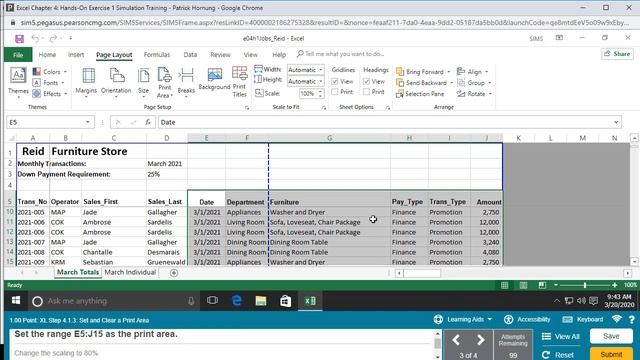The width and height of the screenshot is (640, 360).
Task: Click the Undo arrow icon
Action: [x=35, y=39]
